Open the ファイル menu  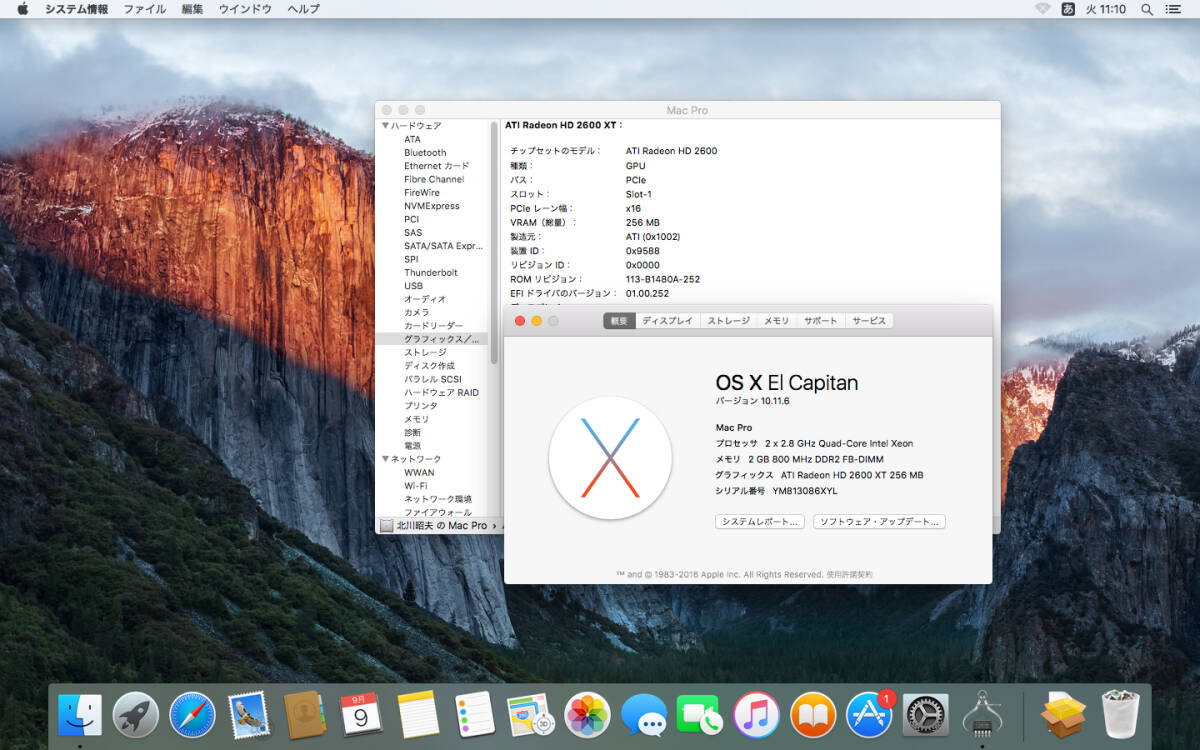[x=145, y=9]
